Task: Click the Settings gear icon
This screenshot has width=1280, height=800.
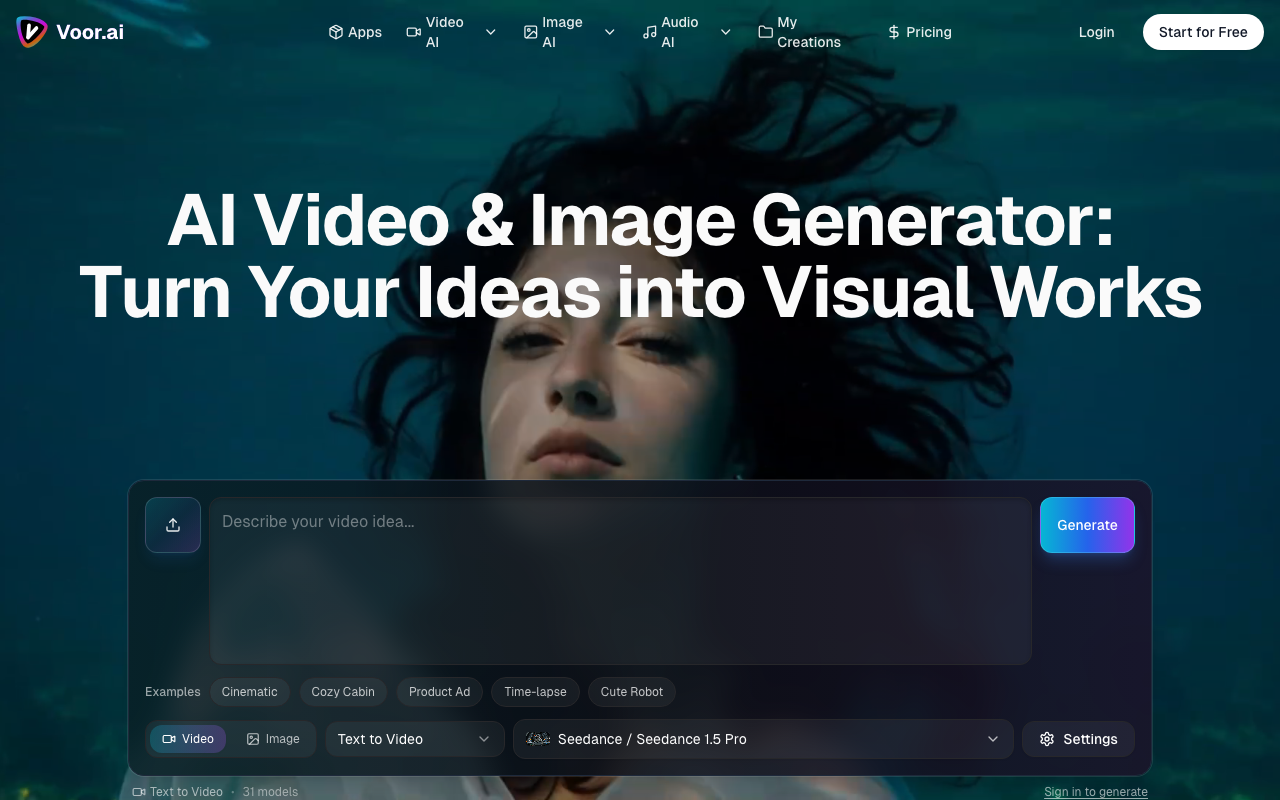Action: coord(1047,739)
